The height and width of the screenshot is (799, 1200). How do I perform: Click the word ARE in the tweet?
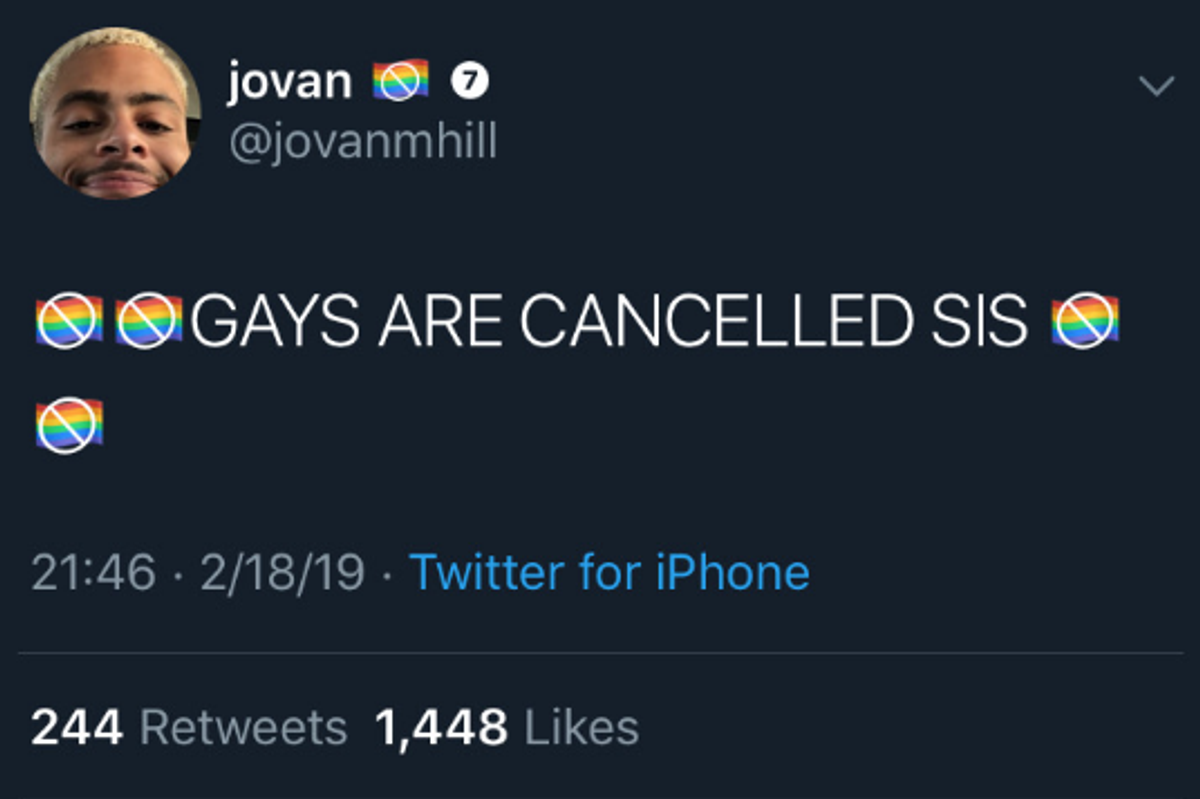click(x=438, y=322)
